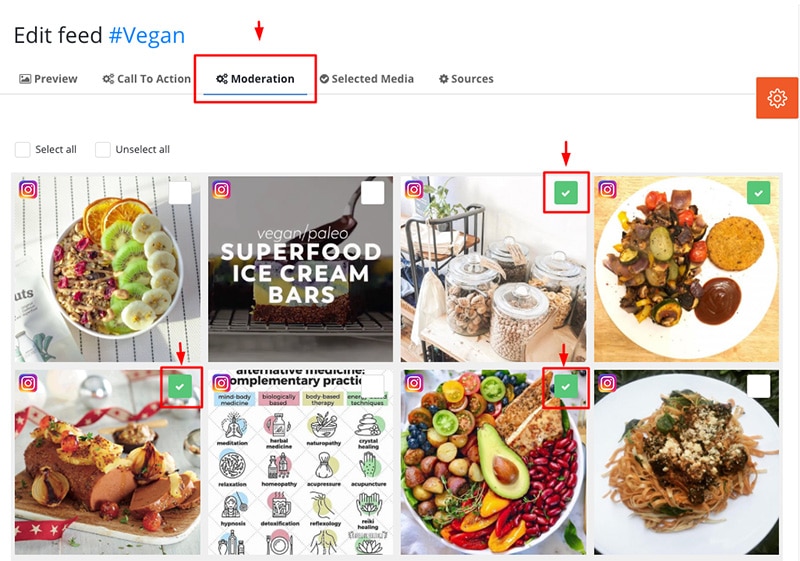Tick the Select all checkbox
This screenshot has width=800, height=561.
click(x=22, y=149)
